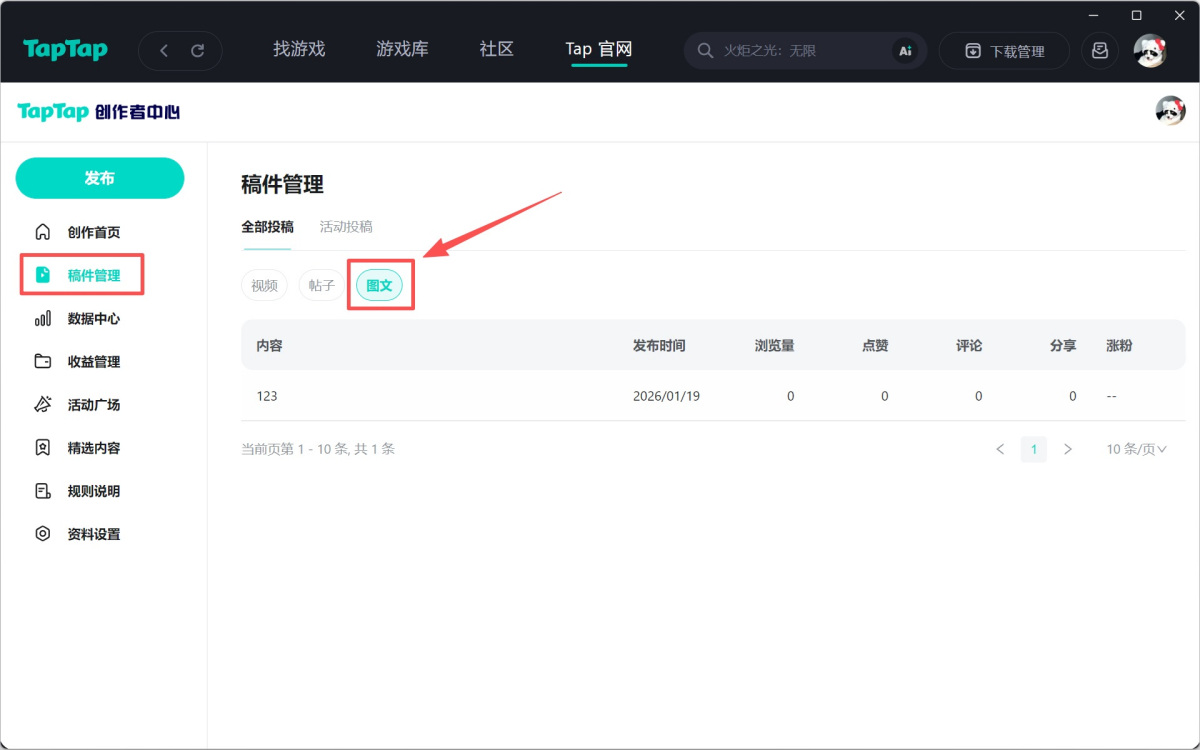Screen dimensions: 1200x750
Task: Open the 游戏库 top navigation tab
Action: (402, 50)
